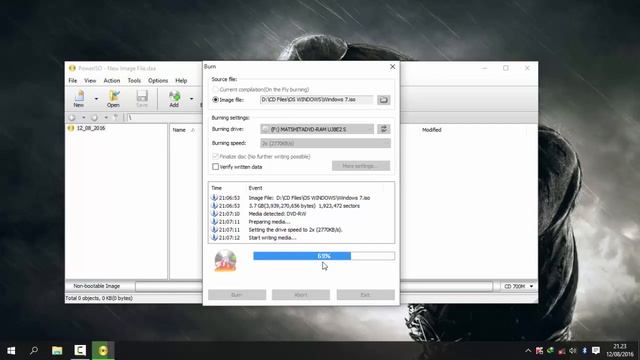Open File Explorer from the taskbar
The height and width of the screenshot is (360, 640).
click(57, 351)
